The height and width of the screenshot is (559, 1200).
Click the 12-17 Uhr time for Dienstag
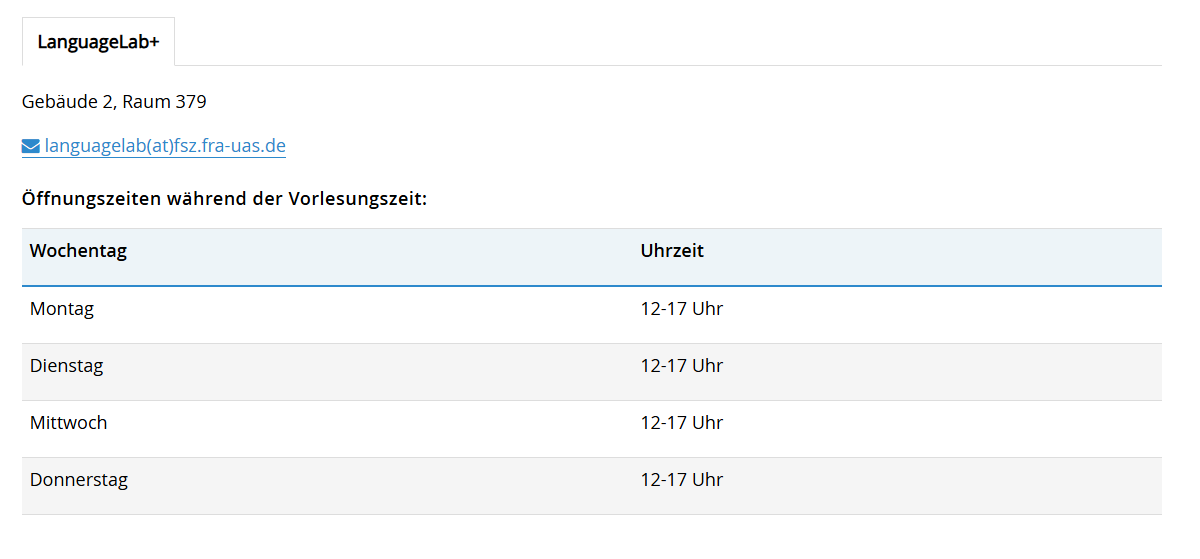(682, 366)
